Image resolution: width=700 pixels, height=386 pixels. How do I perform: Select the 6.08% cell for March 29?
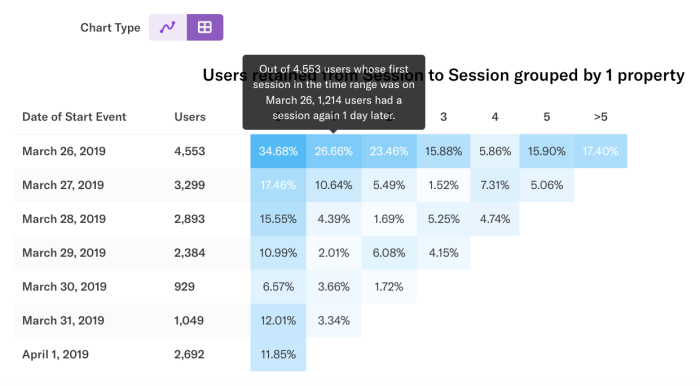point(389,253)
